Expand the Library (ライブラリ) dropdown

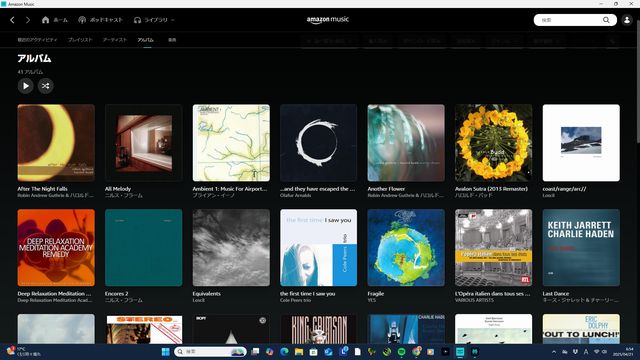pos(154,20)
